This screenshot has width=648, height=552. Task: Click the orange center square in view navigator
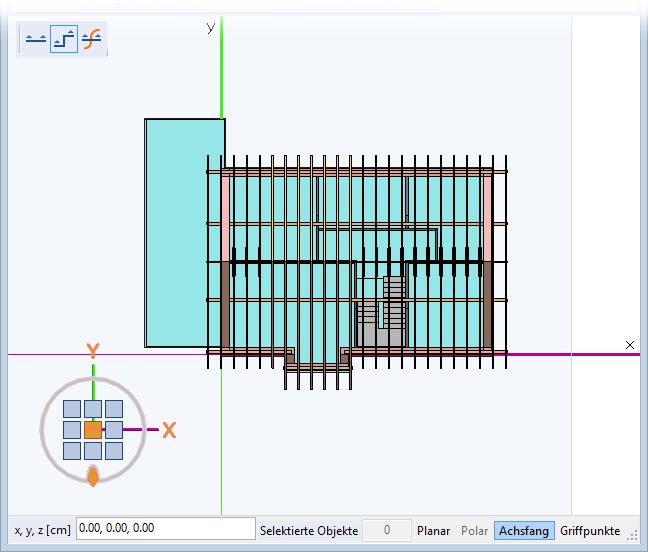pyautogui.click(x=93, y=430)
